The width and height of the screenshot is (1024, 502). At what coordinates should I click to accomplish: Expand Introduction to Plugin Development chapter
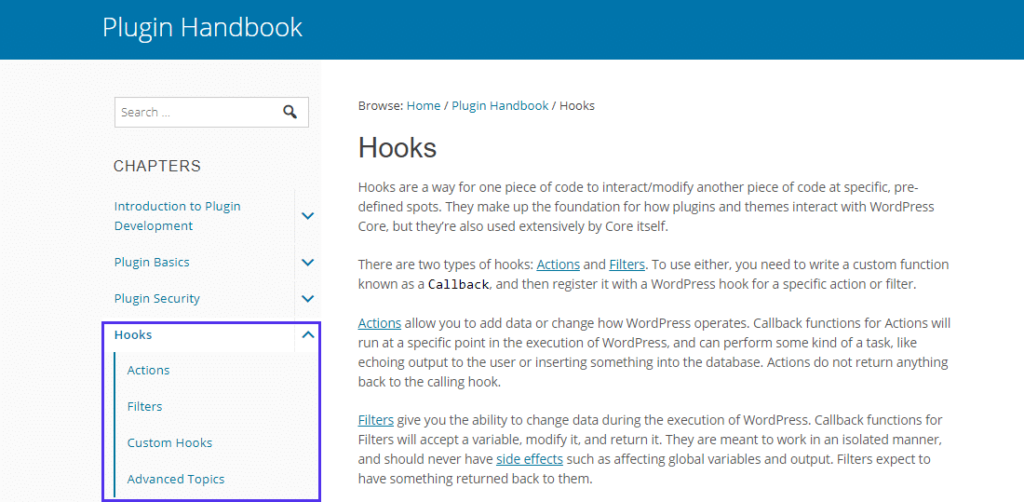(x=308, y=216)
